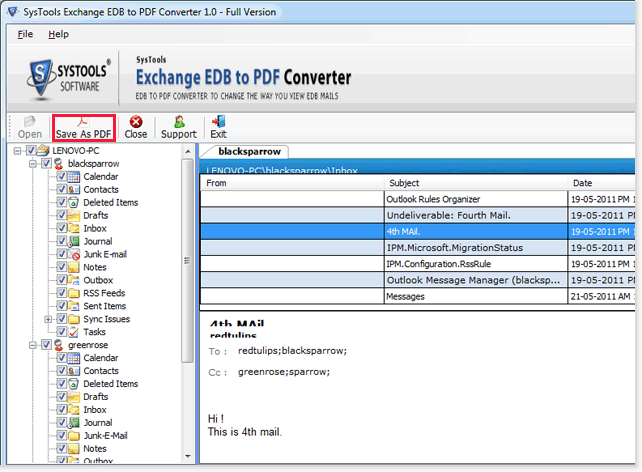Screen dimensions: 642x472
Task: Select the '4th MAil.' message row
Action: 418,231
